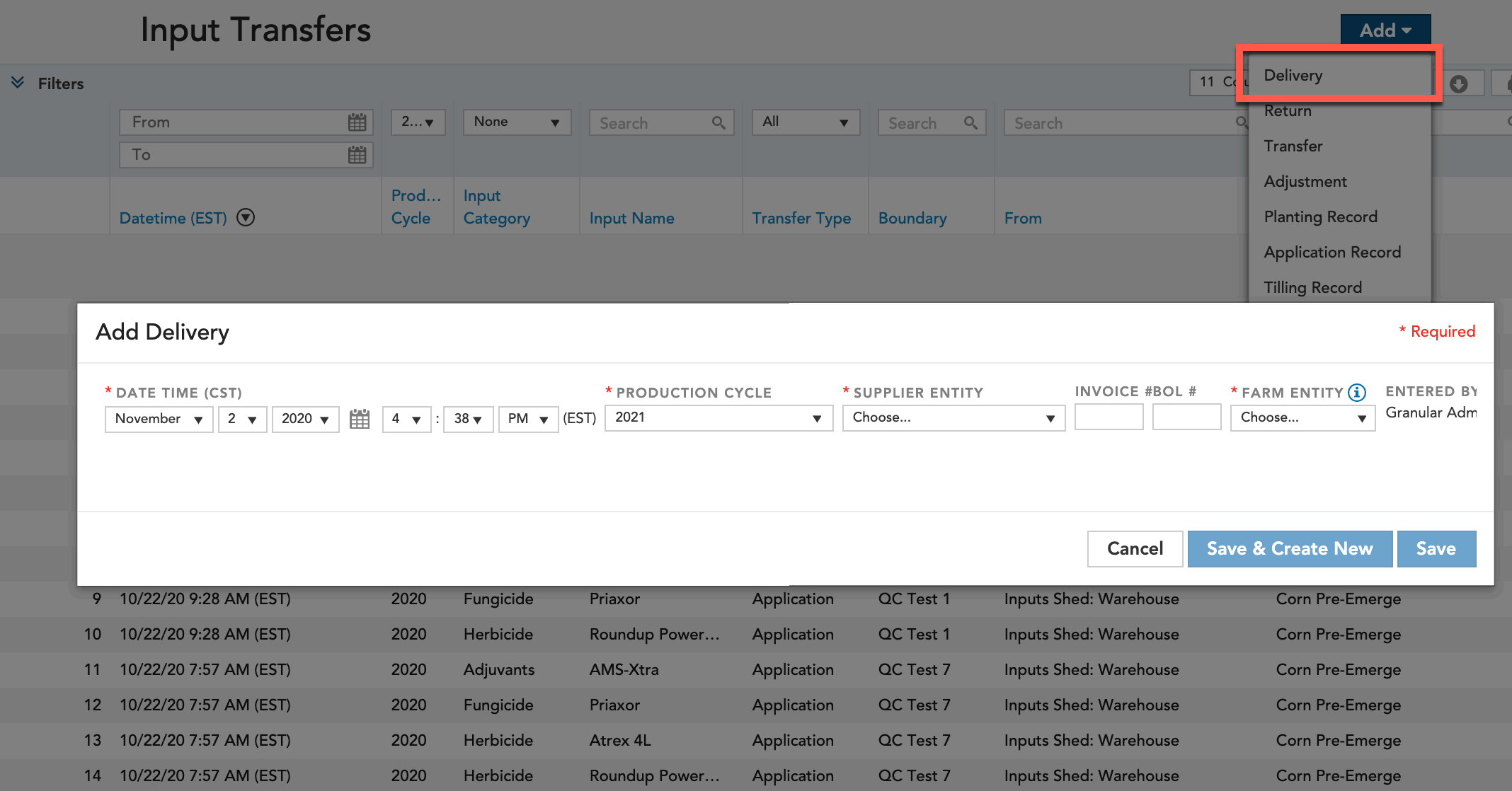Click Granular Adm entered by text
This screenshot has height=791, width=1512.
pos(1431,412)
